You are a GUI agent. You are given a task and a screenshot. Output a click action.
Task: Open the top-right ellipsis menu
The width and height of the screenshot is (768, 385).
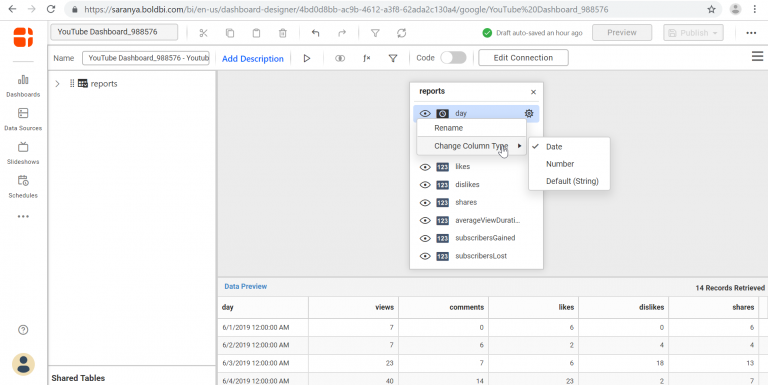[751, 33]
